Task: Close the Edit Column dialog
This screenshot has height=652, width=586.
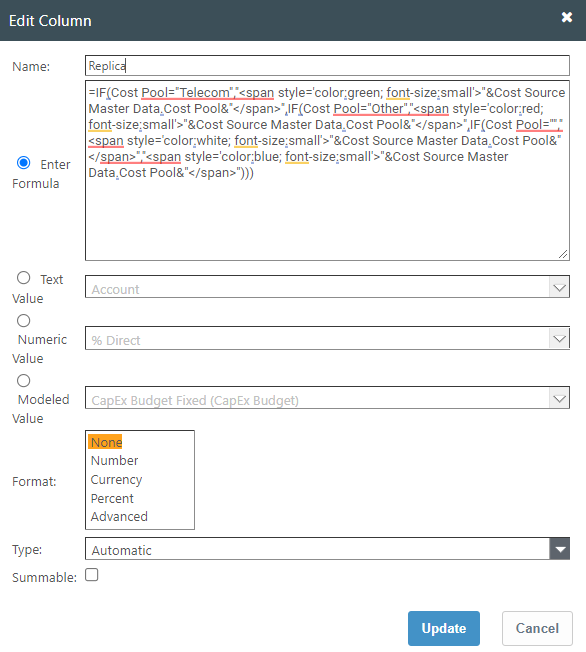Action: coord(566,17)
